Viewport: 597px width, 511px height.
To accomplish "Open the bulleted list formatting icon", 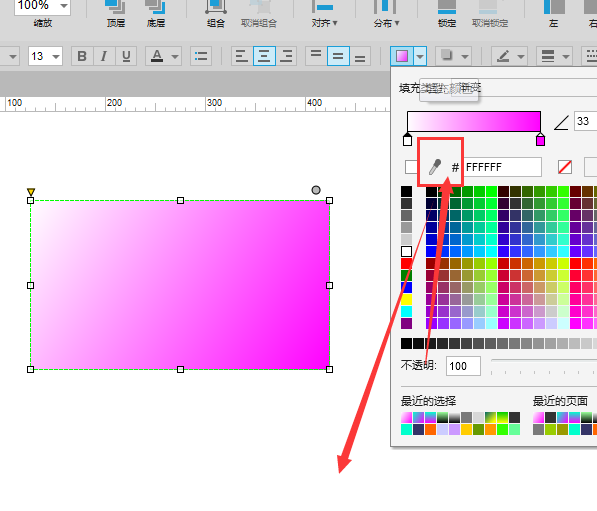I will 201,56.
